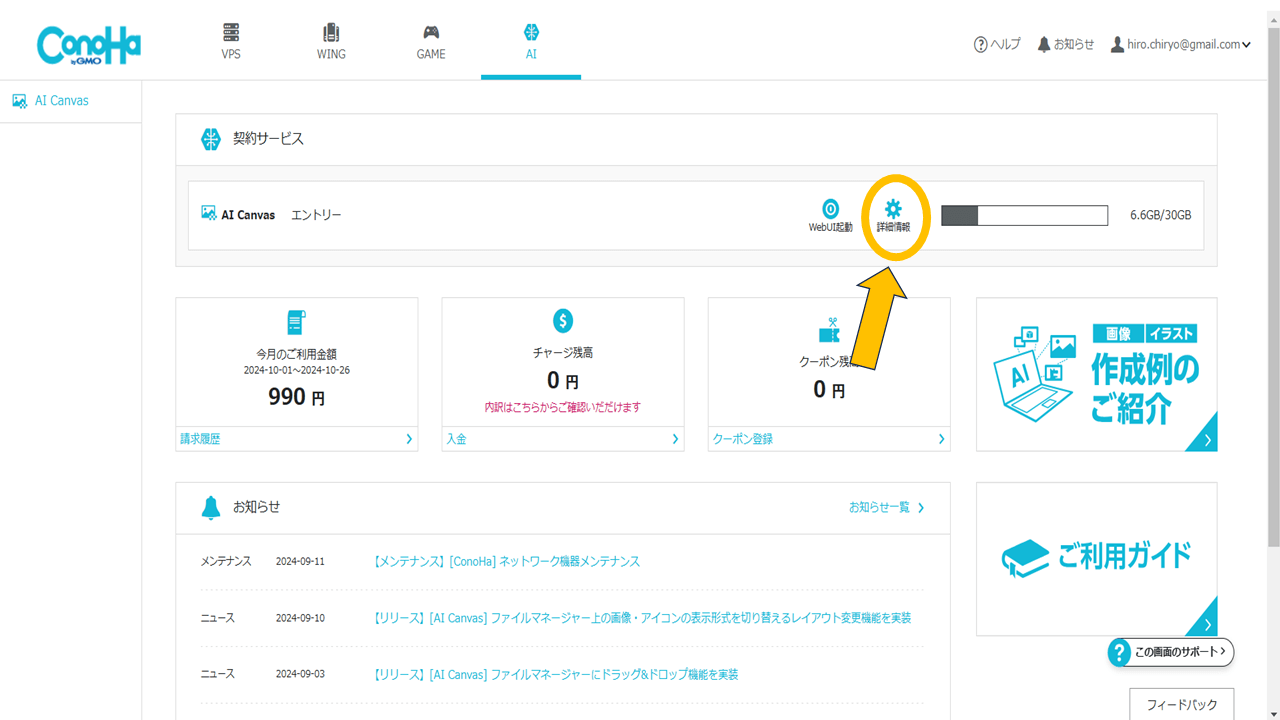Open the クーポン登録 link

(x=742, y=439)
